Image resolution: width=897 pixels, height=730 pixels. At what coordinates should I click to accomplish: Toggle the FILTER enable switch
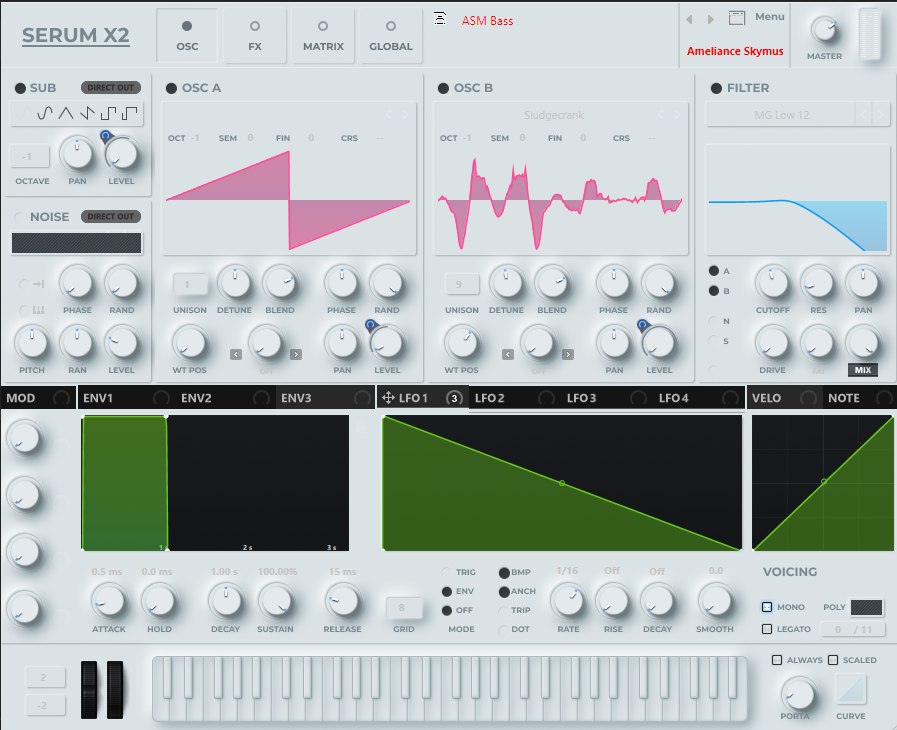[x=716, y=88]
